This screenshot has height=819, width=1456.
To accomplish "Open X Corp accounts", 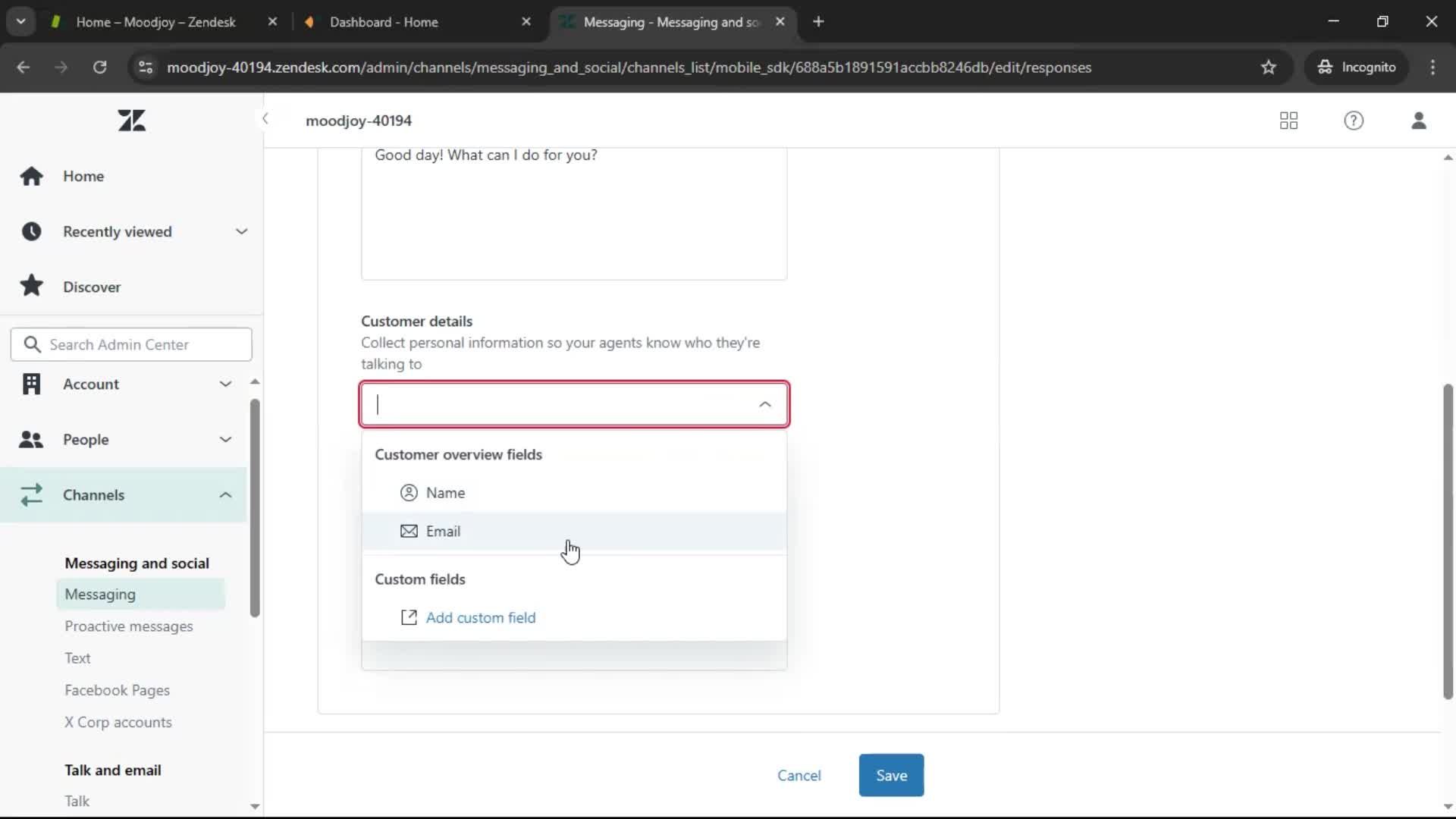I will click(x=118, y=723).
